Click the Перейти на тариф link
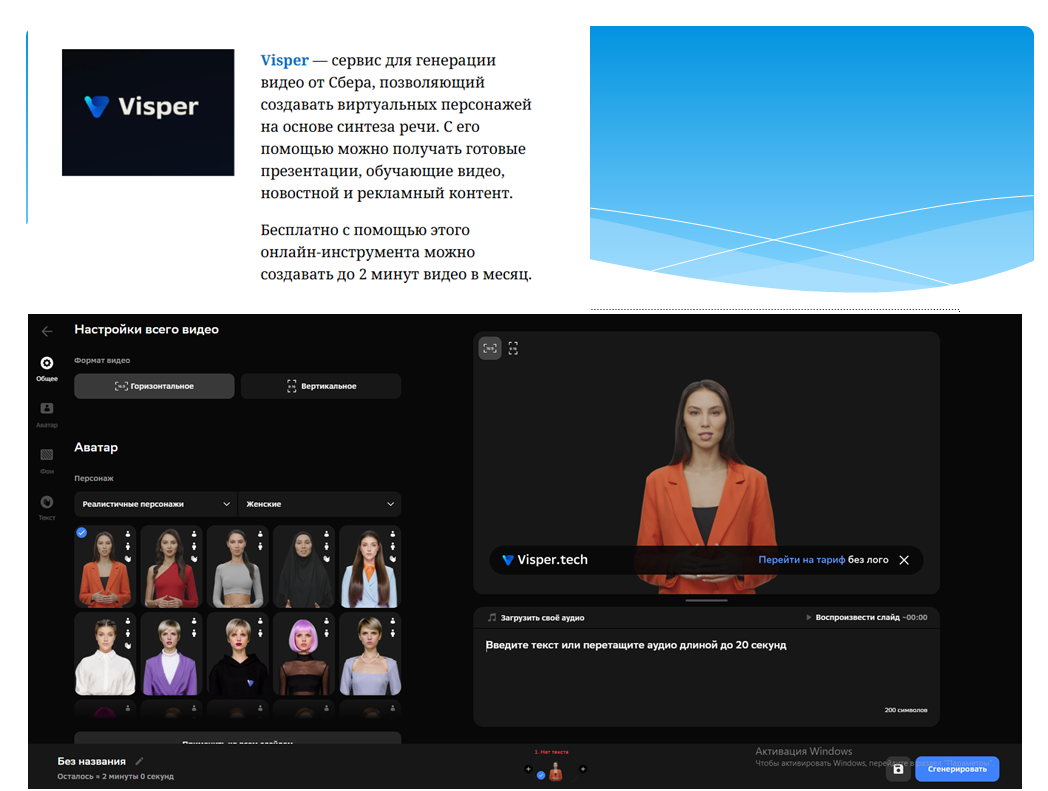1048x791 pixels. pos(801,560)
